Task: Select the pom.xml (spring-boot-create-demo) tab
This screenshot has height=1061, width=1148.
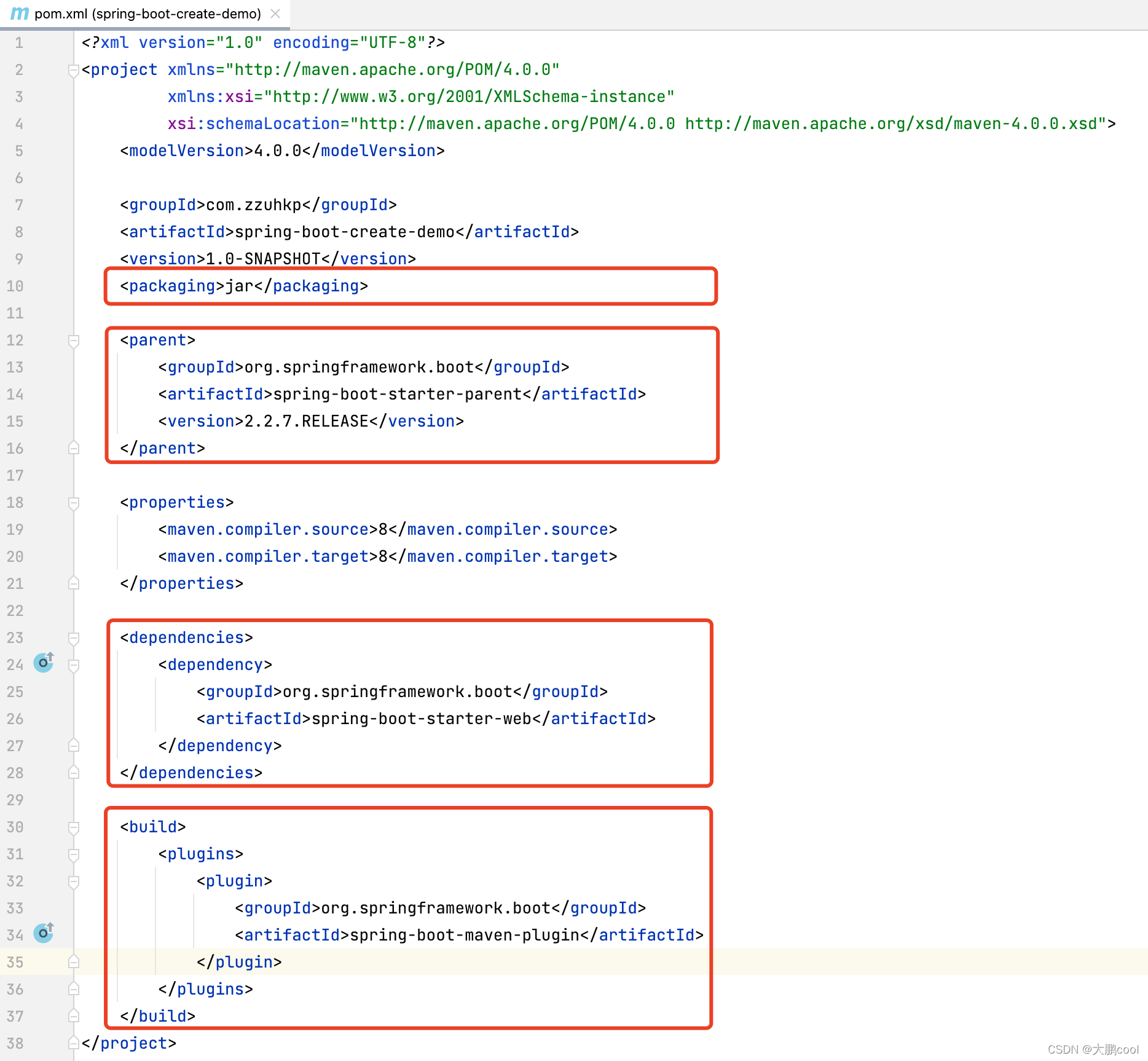Action: tap(145, 14)
